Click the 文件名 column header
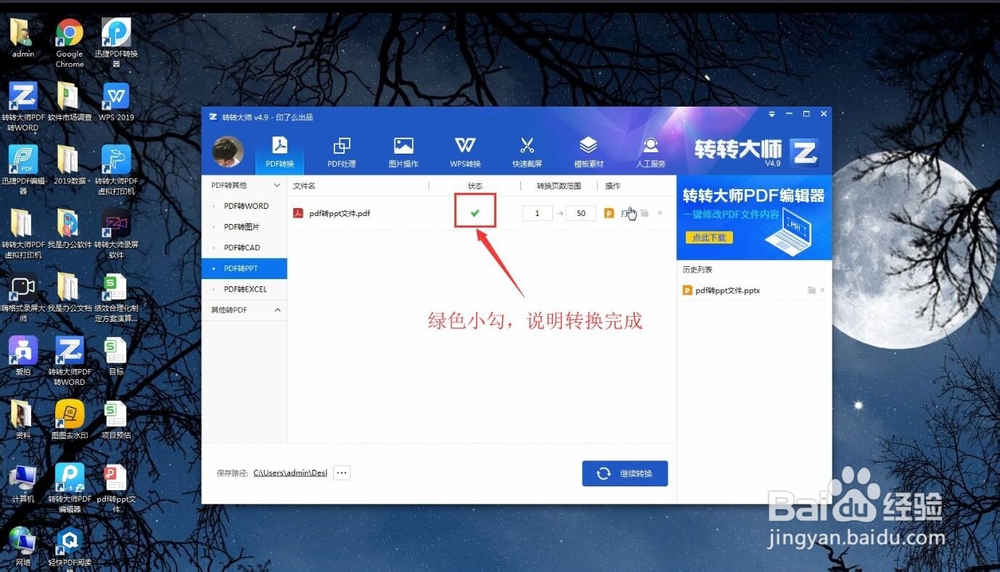Image resolution: width=1000 pixels, height=572 pixels. click(x=304, y=186)
